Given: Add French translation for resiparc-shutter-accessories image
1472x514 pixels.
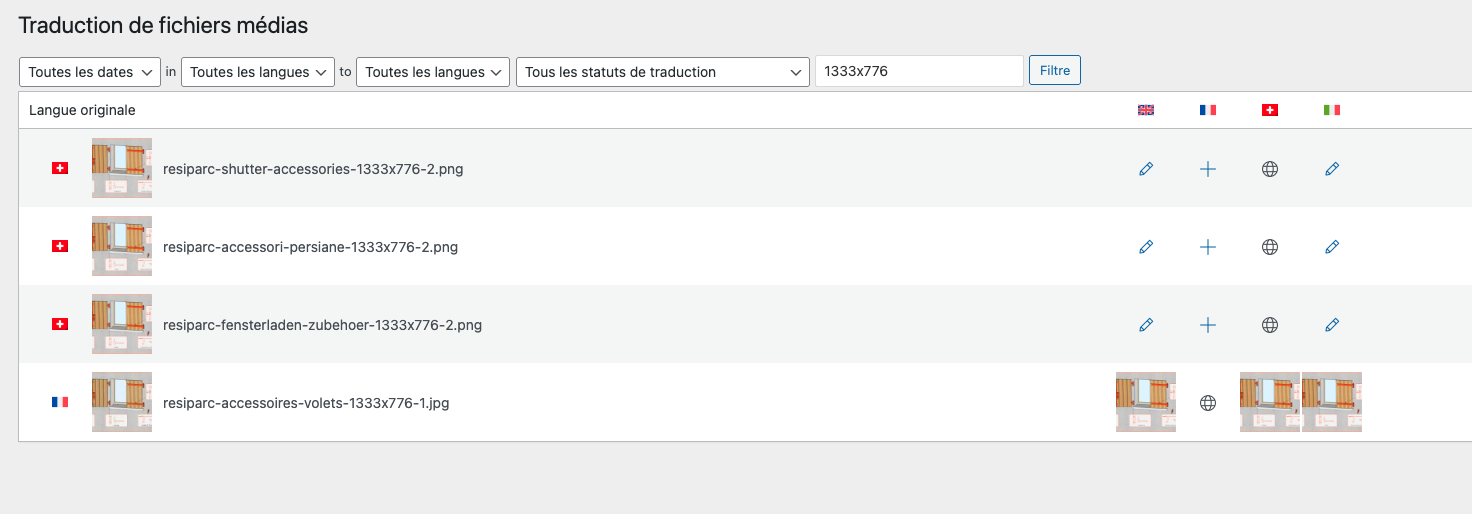Looking at the screenshot, I should pos(1208,169).
